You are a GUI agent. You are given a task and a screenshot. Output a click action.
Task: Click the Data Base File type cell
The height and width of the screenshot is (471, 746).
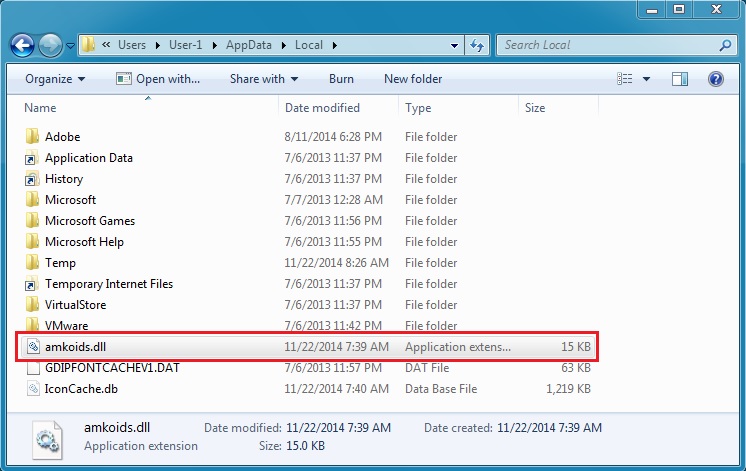point(441,389)
